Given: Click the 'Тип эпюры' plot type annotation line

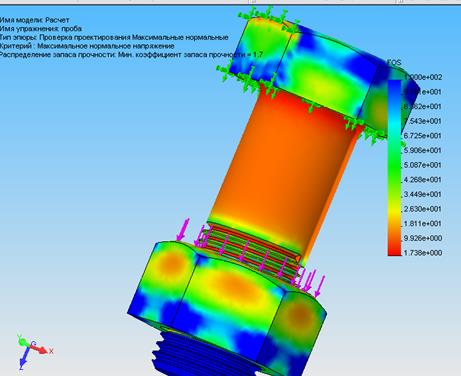Looking at the screenshot, I should click(x=114, y=37).
